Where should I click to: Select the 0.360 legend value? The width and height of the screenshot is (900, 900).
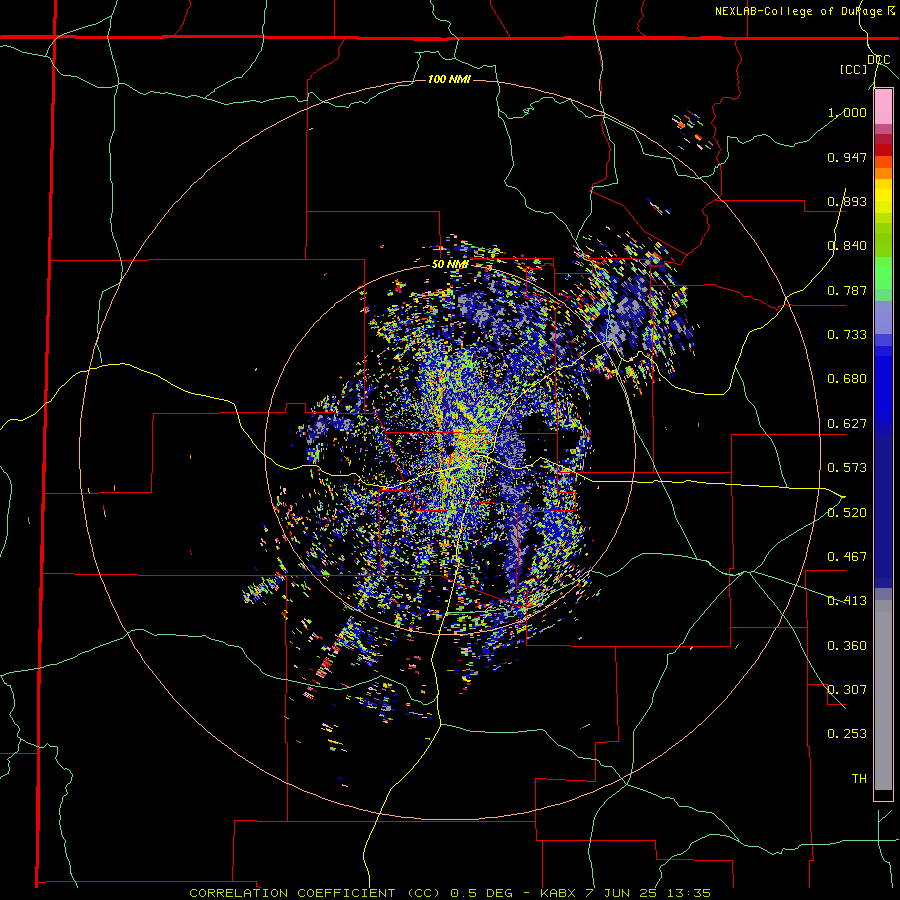[847, 646]
